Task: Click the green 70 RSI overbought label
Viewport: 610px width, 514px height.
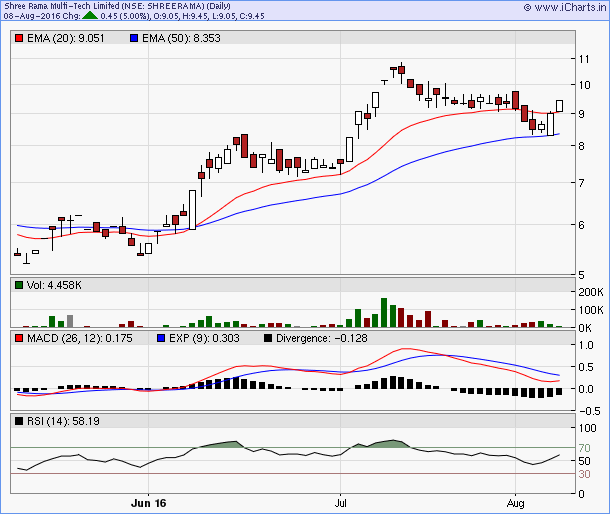Action: [x=584, y=448]
